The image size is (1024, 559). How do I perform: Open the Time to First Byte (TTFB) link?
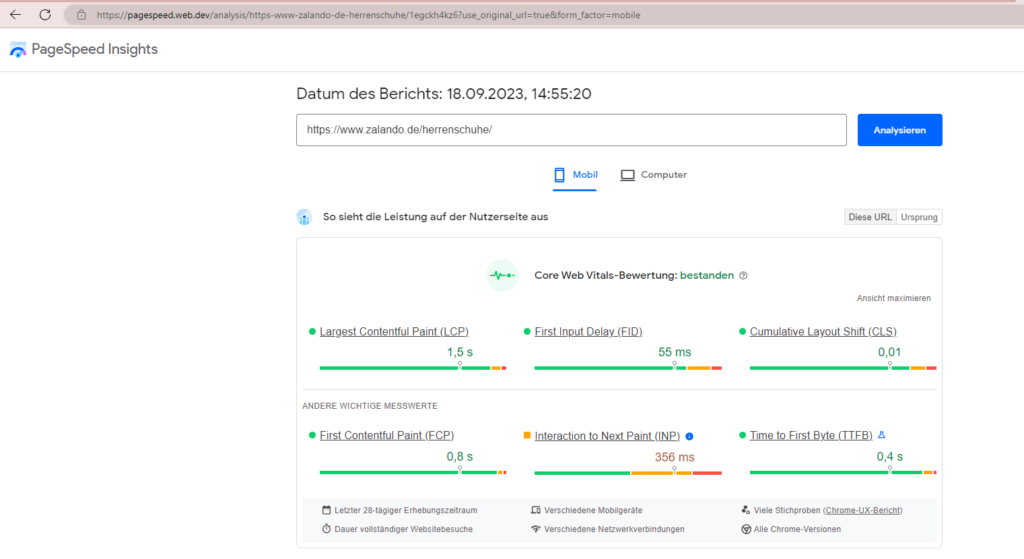point(810,436)
